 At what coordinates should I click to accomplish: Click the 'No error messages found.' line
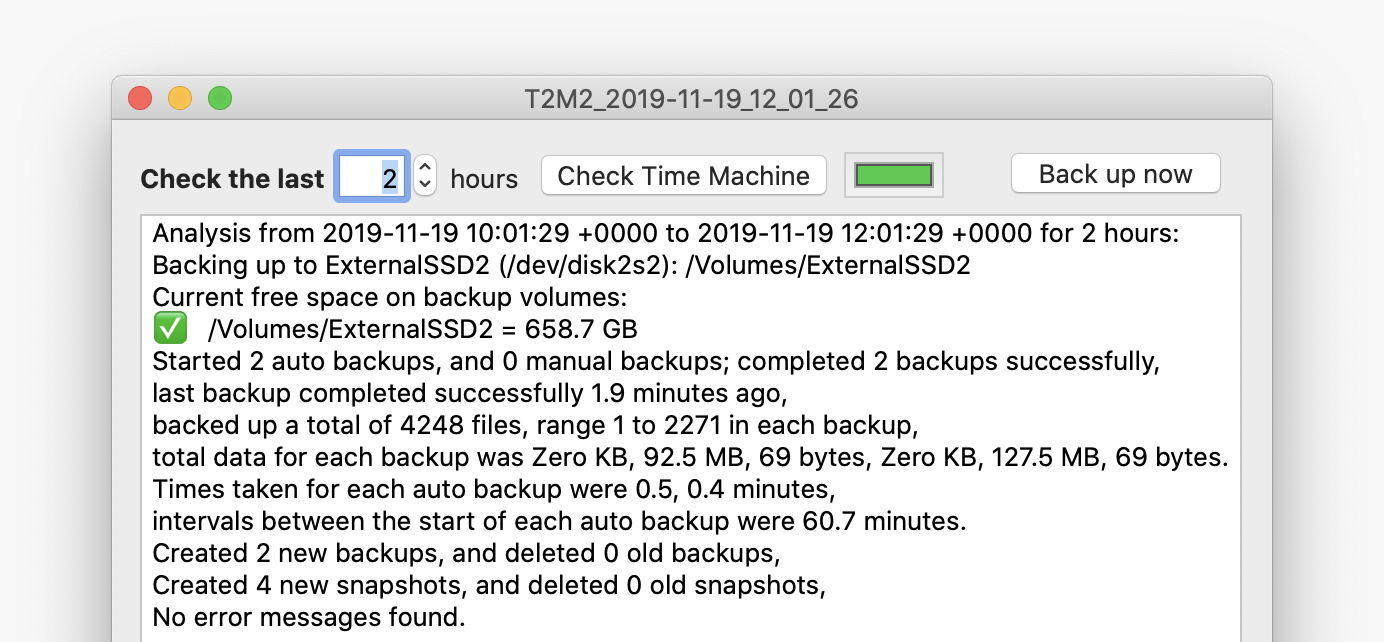tap(309, 616)
